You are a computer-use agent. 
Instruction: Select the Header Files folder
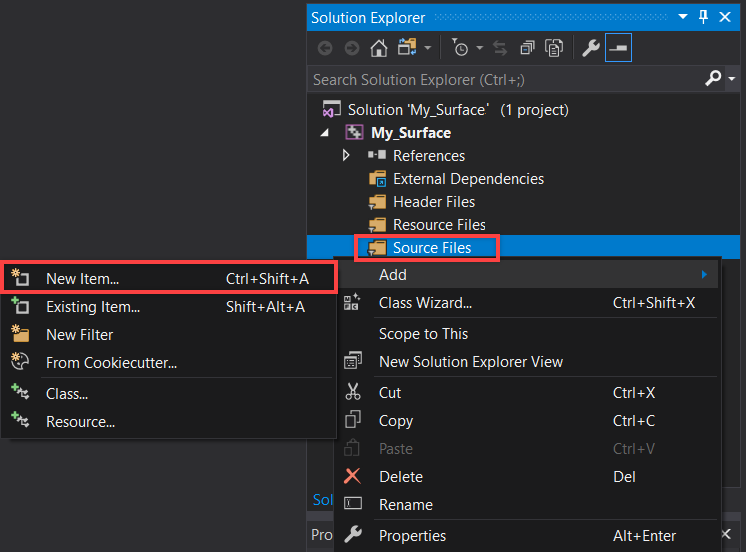[433, 202]
